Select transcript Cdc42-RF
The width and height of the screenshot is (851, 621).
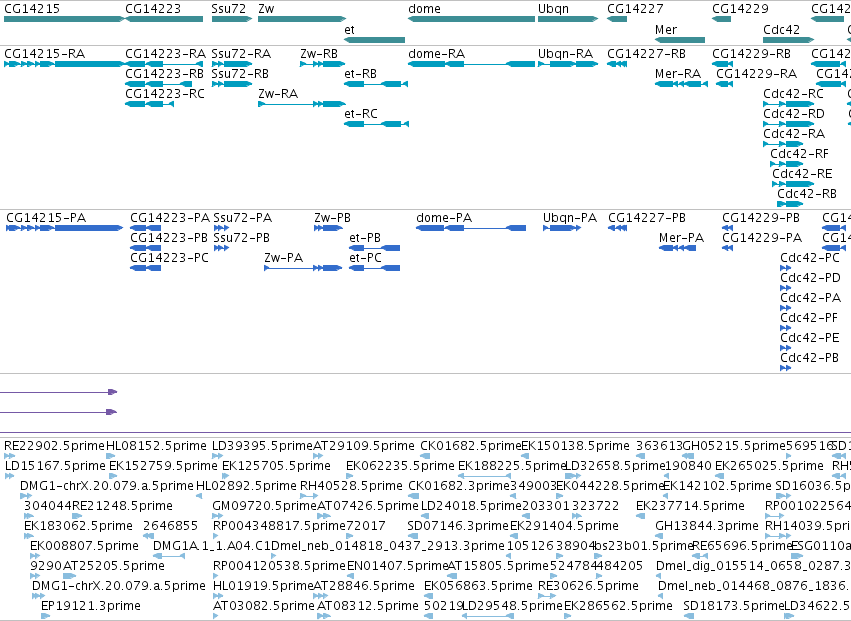(x=787, y=164)
